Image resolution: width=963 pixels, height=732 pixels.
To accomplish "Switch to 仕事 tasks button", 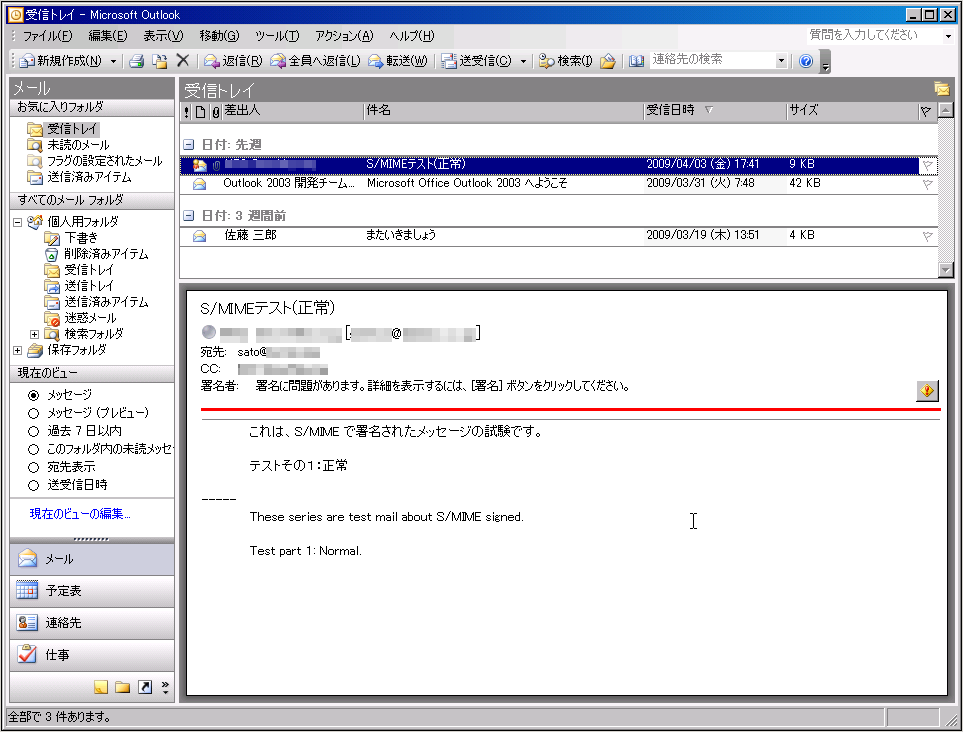I will click(x=92, y=655).
